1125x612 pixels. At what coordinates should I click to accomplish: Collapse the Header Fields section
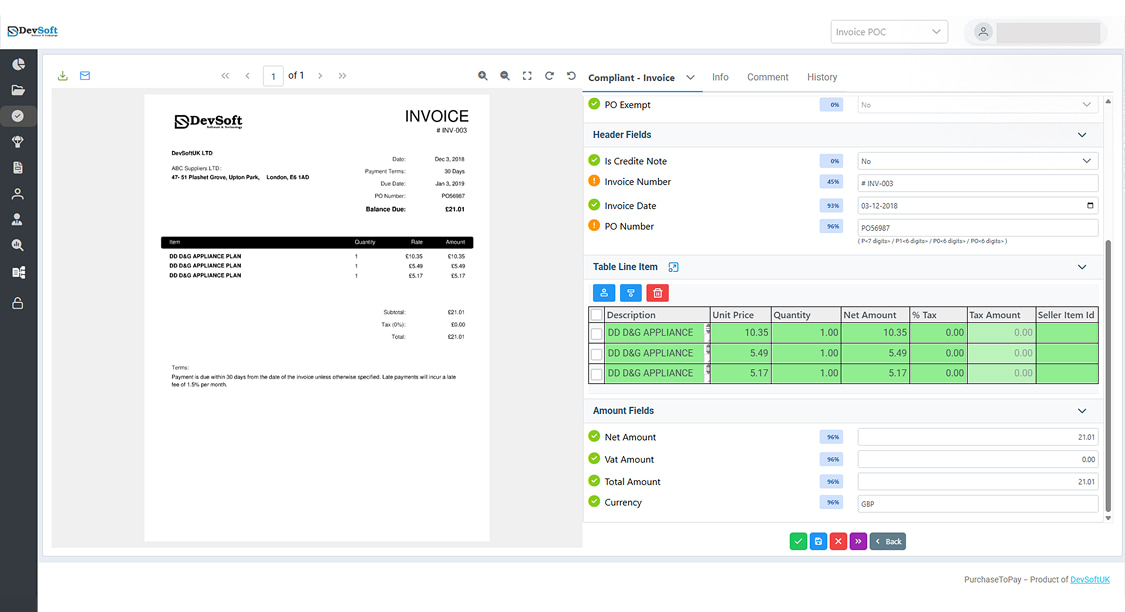coord(1081,135)
